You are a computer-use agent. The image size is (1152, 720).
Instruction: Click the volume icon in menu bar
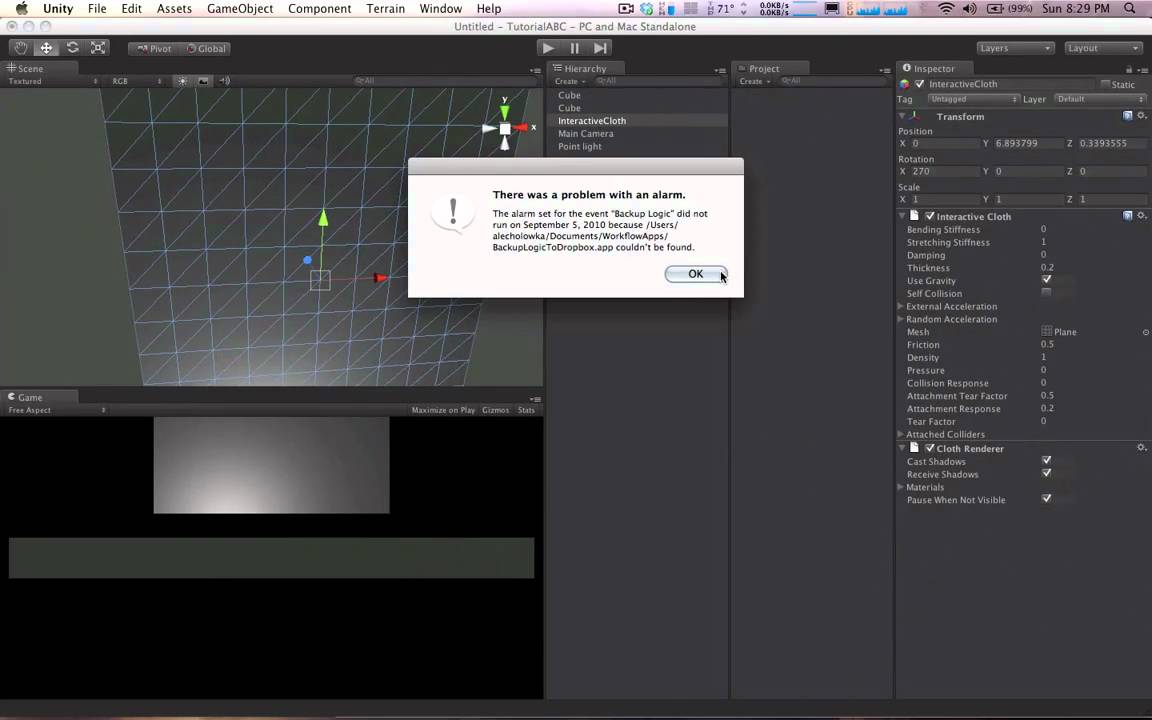(x=970, y=9)
